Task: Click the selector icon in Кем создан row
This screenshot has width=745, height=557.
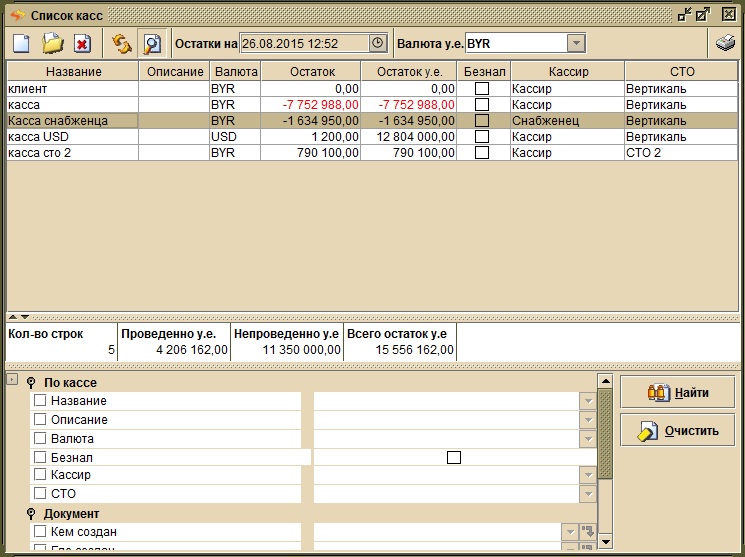Action: tap(588, 531)
